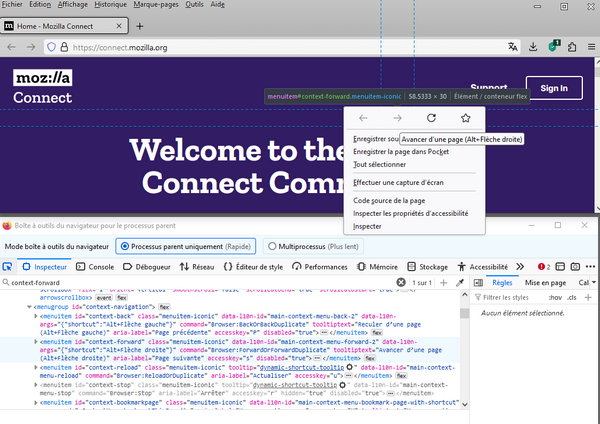Open the tracking protection shield icon
The height and width of the screenshot is (424, 600).
pyautogui.click(x=51, y=47)
